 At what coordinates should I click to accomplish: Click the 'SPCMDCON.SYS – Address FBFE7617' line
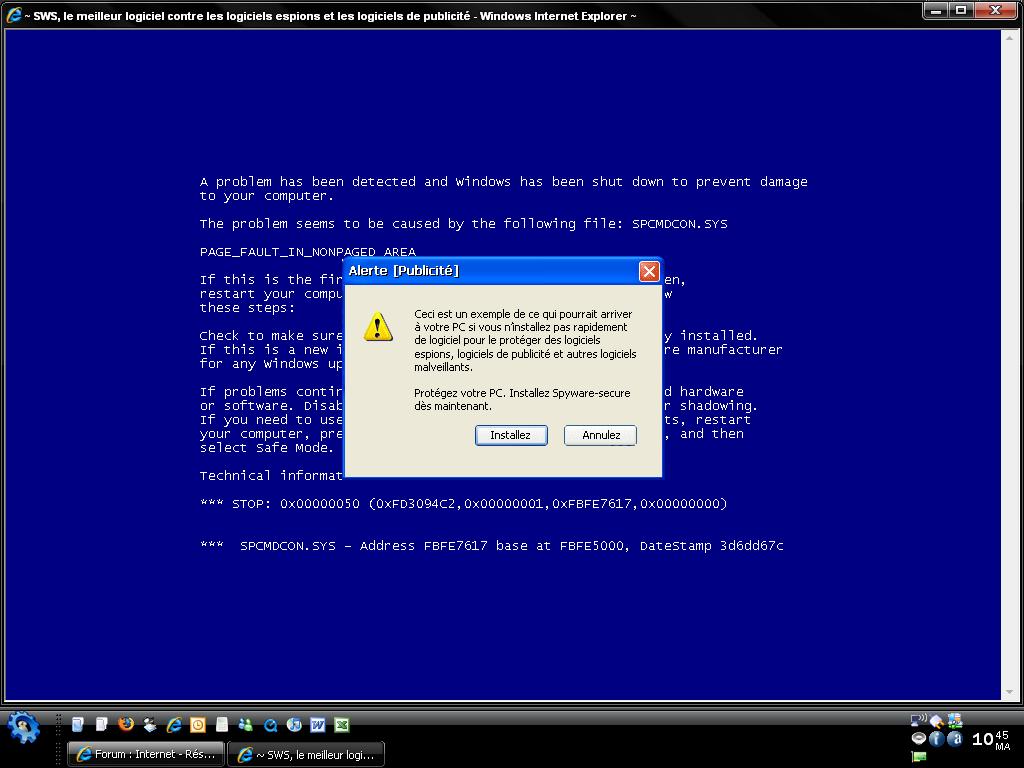pyautogui.click(x=491, y=546)
